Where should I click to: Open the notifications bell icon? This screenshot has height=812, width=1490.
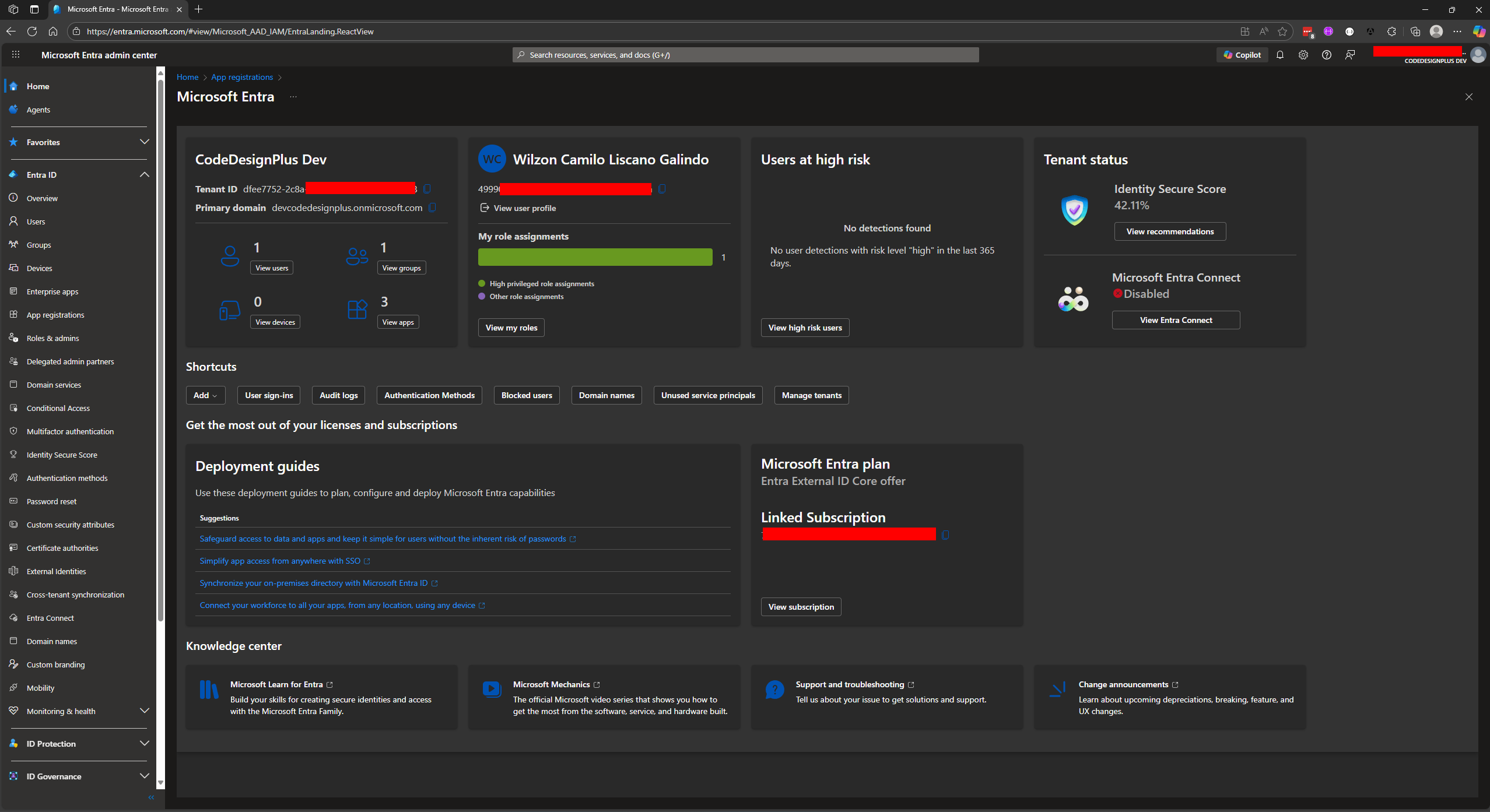1280,55
